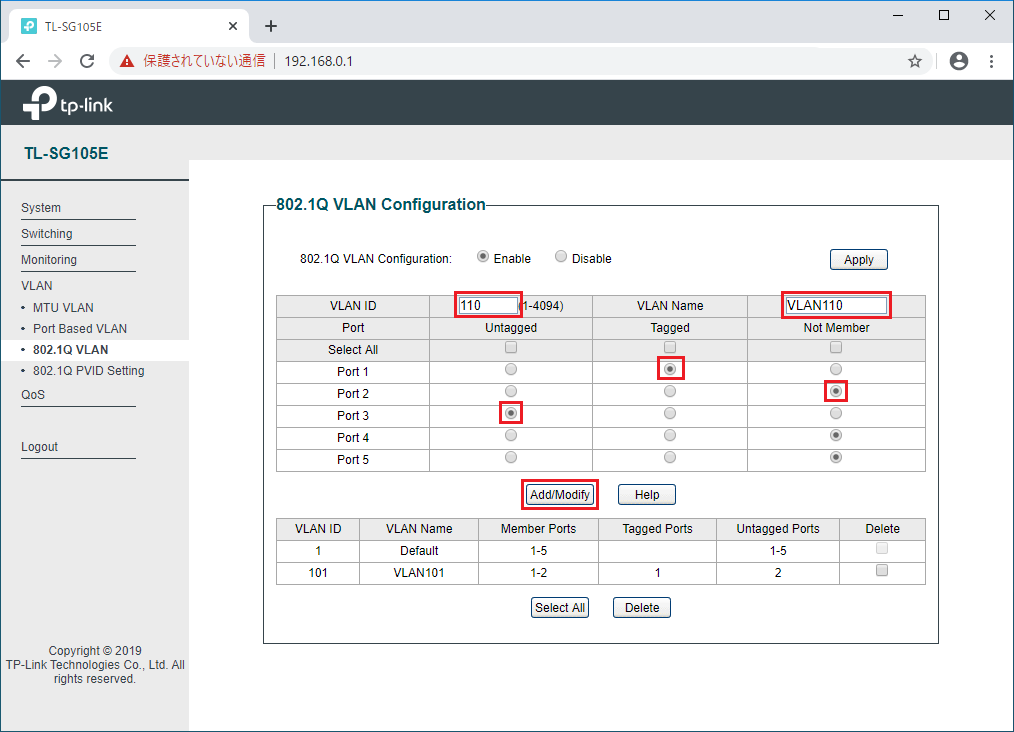Set Port 2 to Tagged
The height and width of the screenshot is (732, 1014).
670,391
